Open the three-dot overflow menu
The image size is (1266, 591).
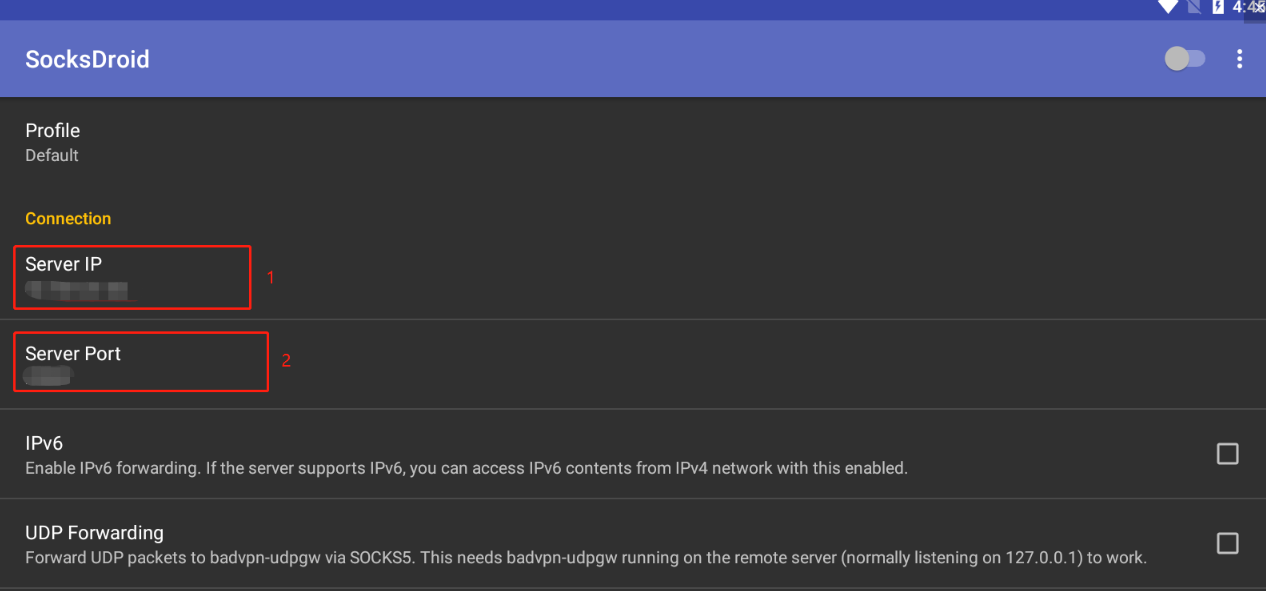(x=1240, y=59)
